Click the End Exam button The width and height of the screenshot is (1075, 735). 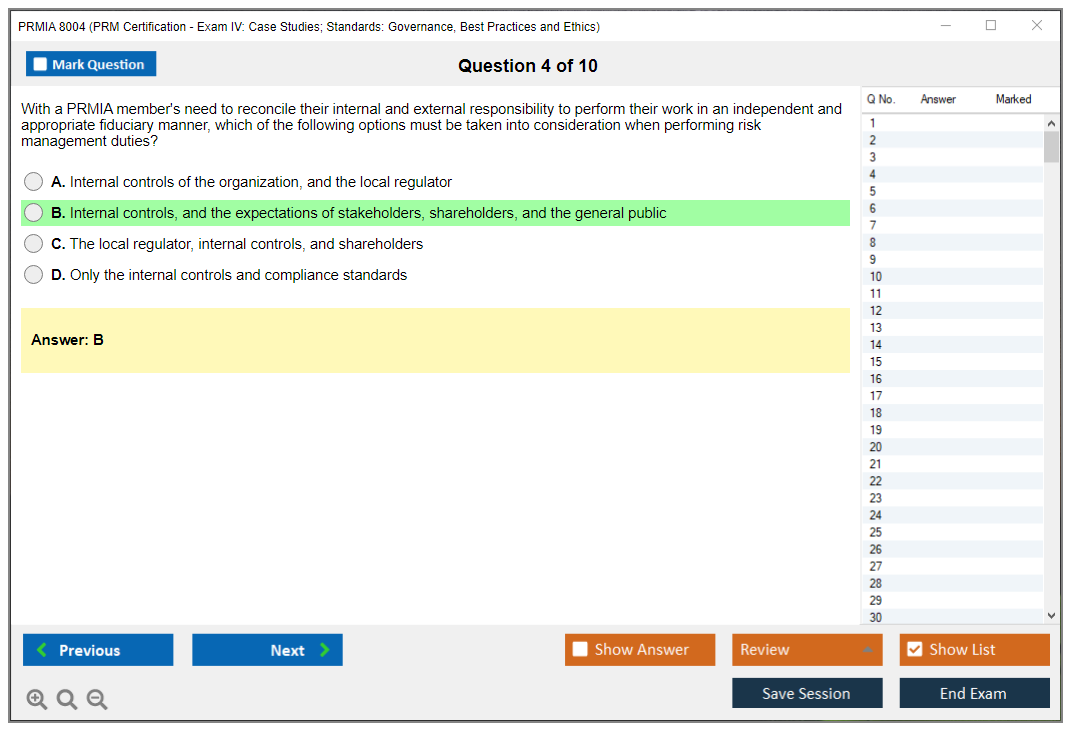(974, 693)
